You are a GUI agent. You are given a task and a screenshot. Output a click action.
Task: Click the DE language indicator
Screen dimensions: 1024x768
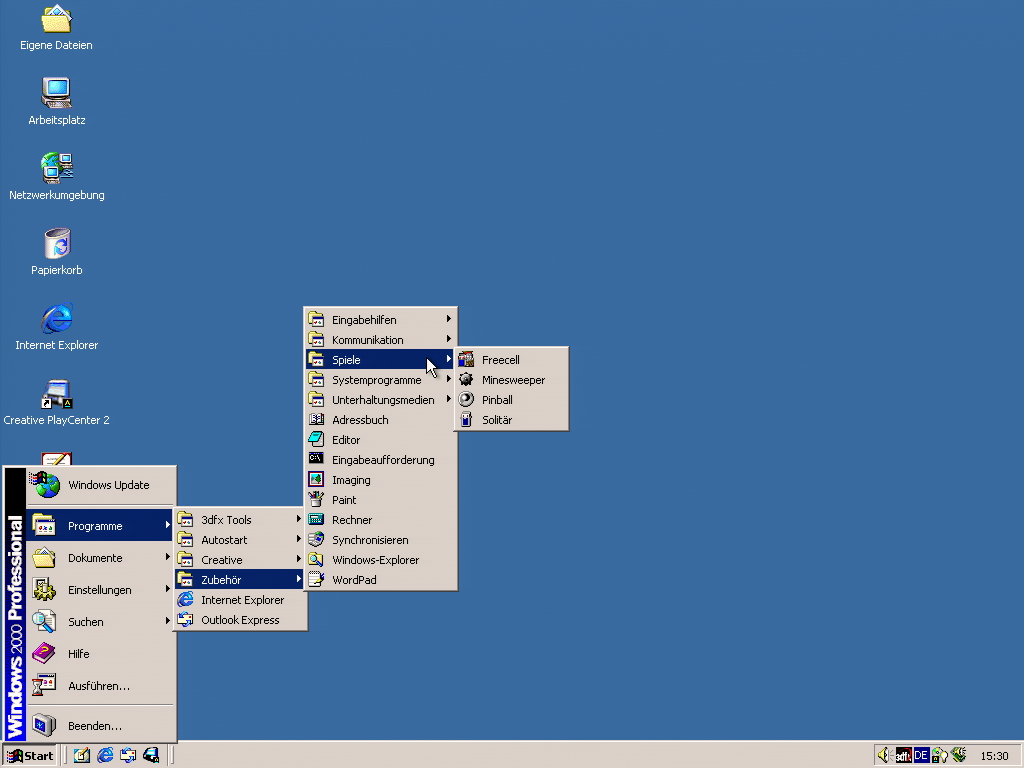point(921,756)
